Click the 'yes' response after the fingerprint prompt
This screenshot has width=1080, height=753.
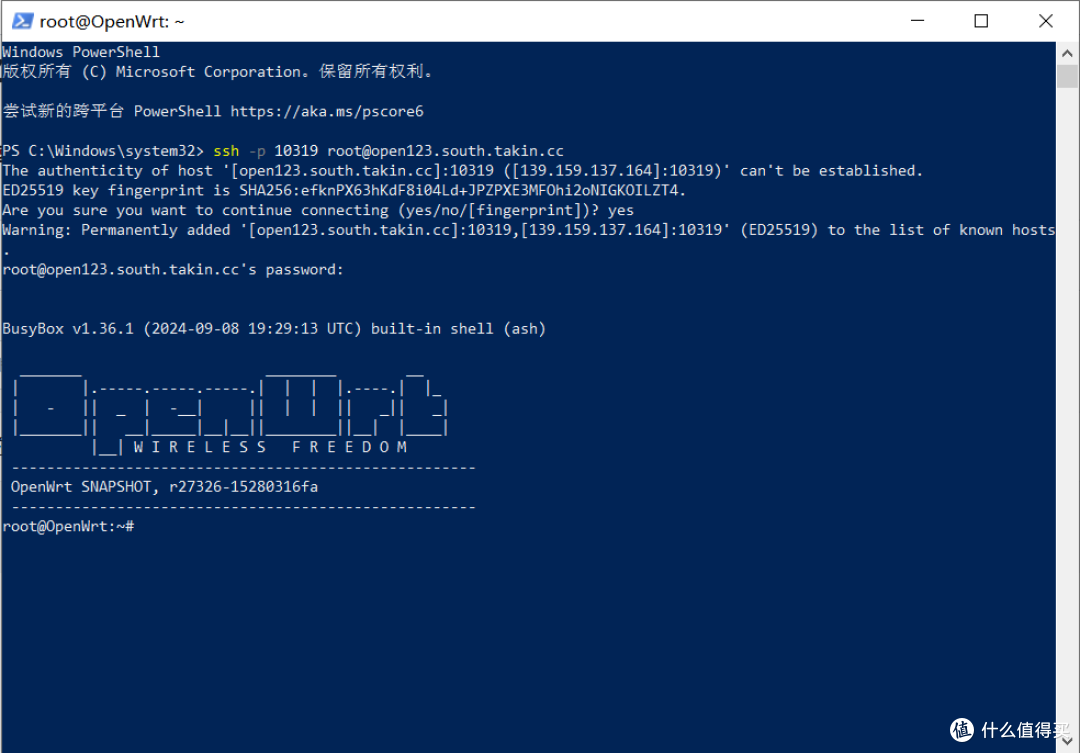coord(623,209)
